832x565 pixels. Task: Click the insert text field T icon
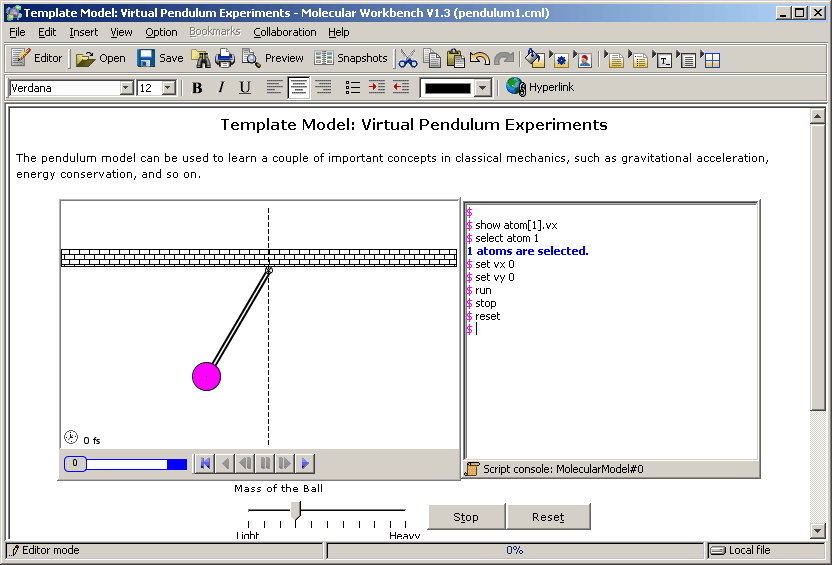pos(663,59)
